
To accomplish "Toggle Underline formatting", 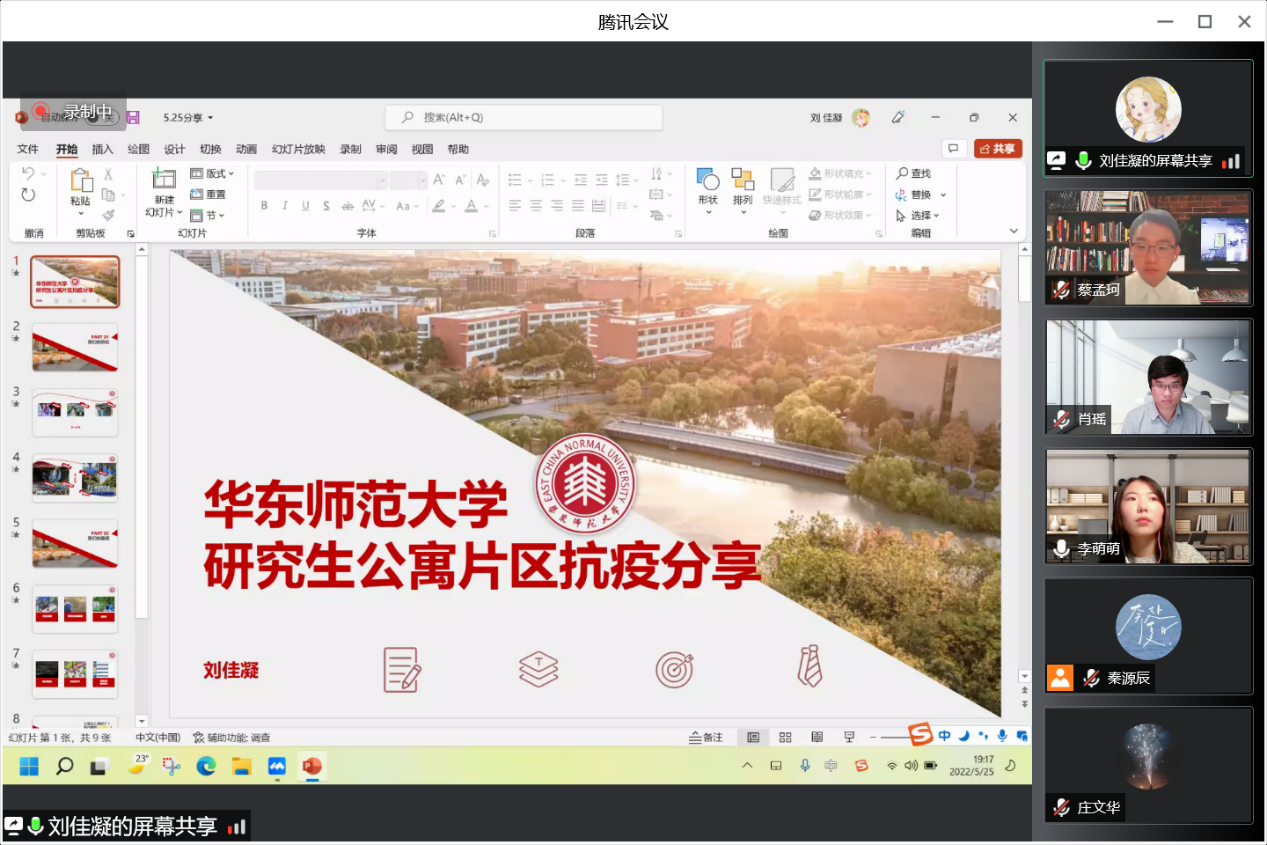I will point(305,206).
